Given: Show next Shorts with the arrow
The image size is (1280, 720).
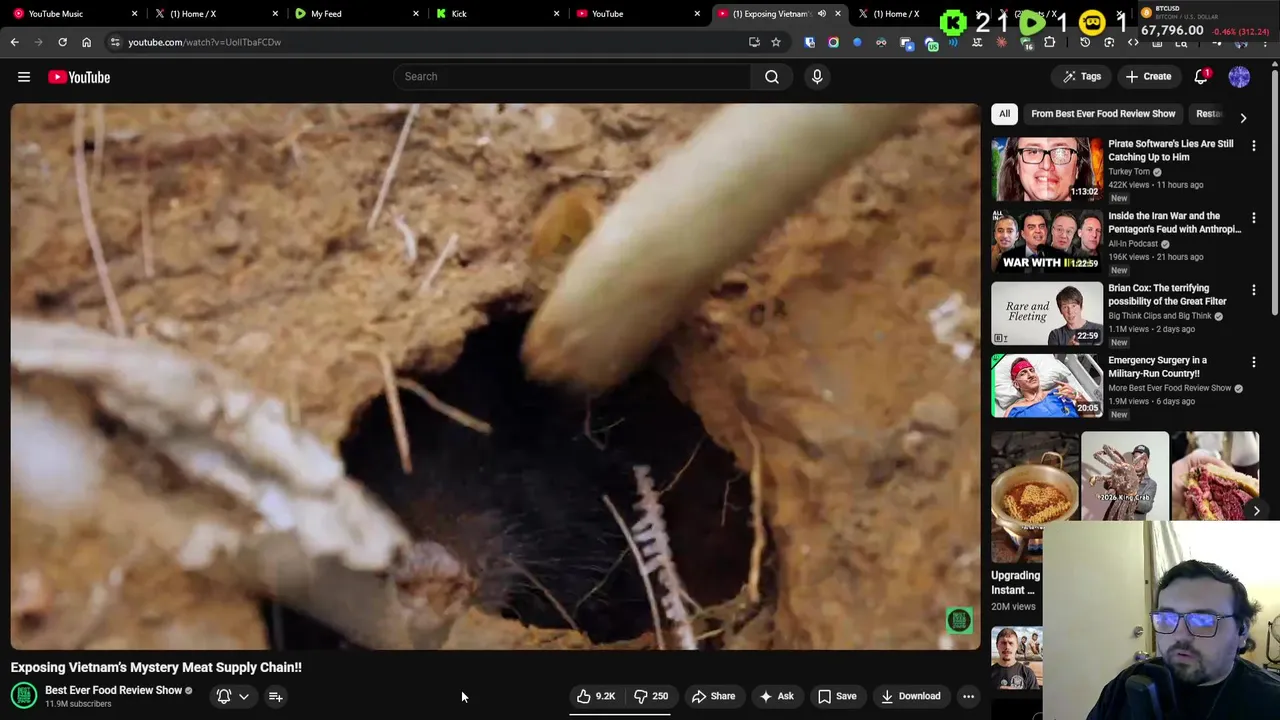Looking at the screenshot, I should tap(1257, 510).
